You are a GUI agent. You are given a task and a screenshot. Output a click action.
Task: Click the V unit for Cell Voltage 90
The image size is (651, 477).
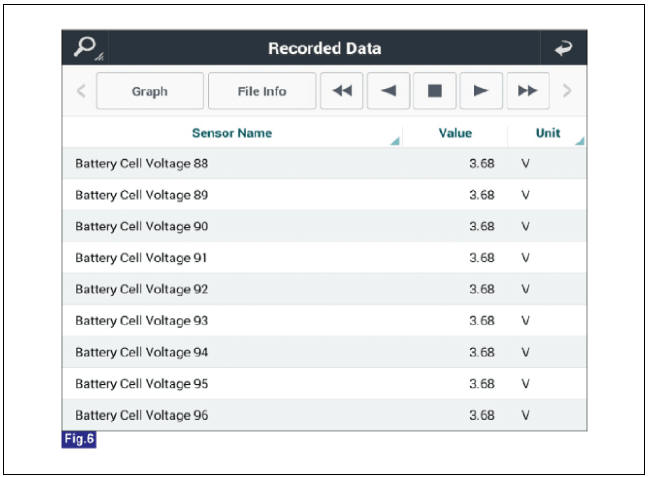point(525,226)
